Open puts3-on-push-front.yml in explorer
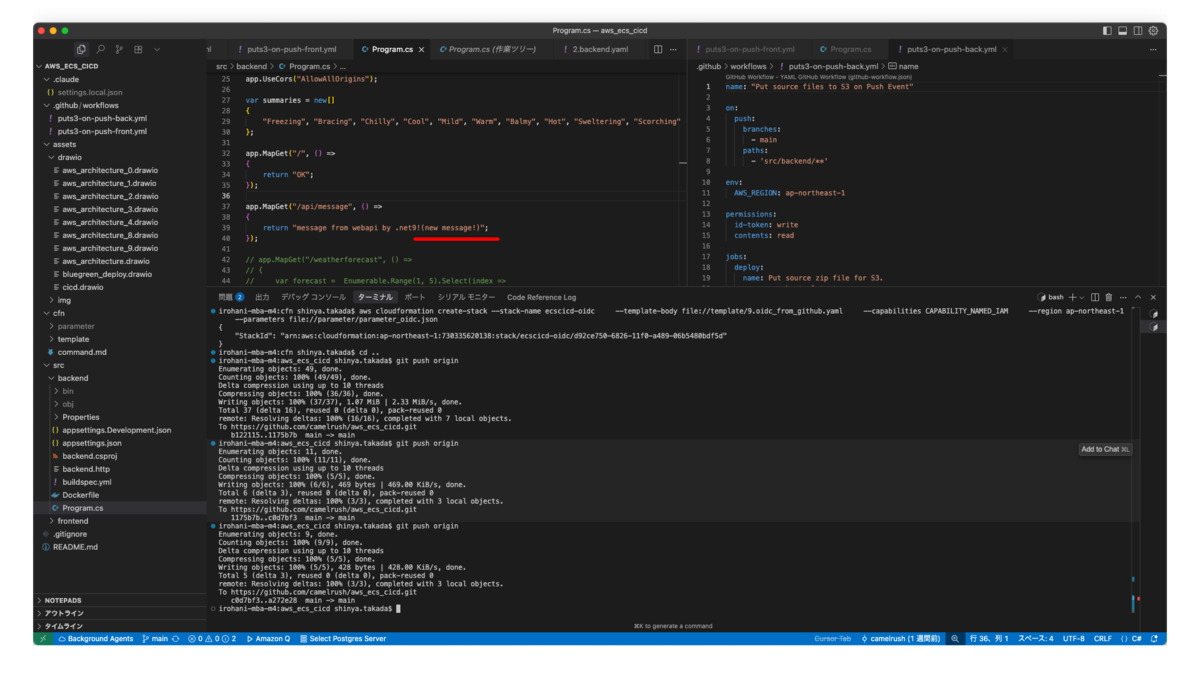 (119, 131)
